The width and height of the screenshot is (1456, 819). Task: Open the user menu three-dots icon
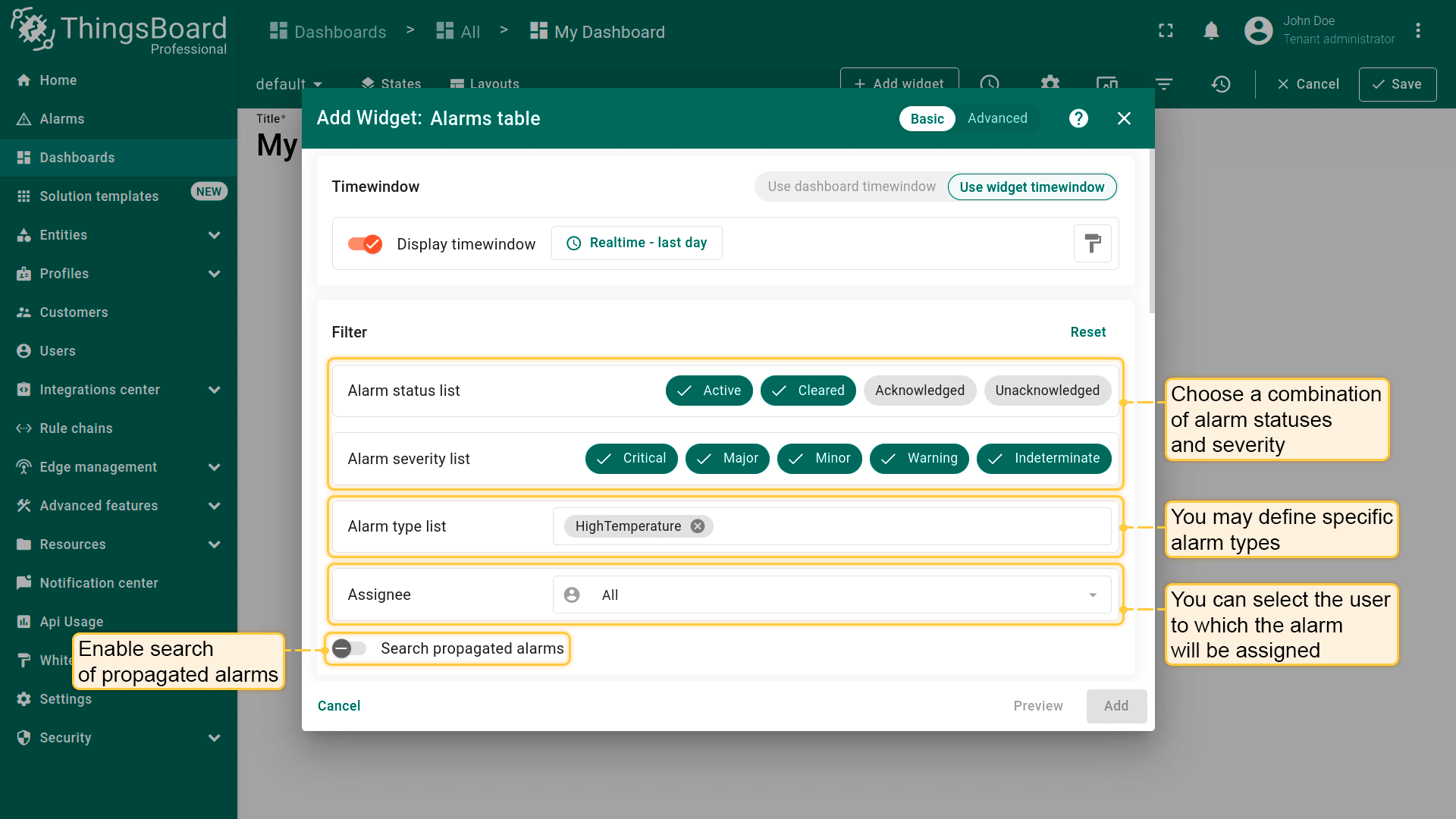1417,31
